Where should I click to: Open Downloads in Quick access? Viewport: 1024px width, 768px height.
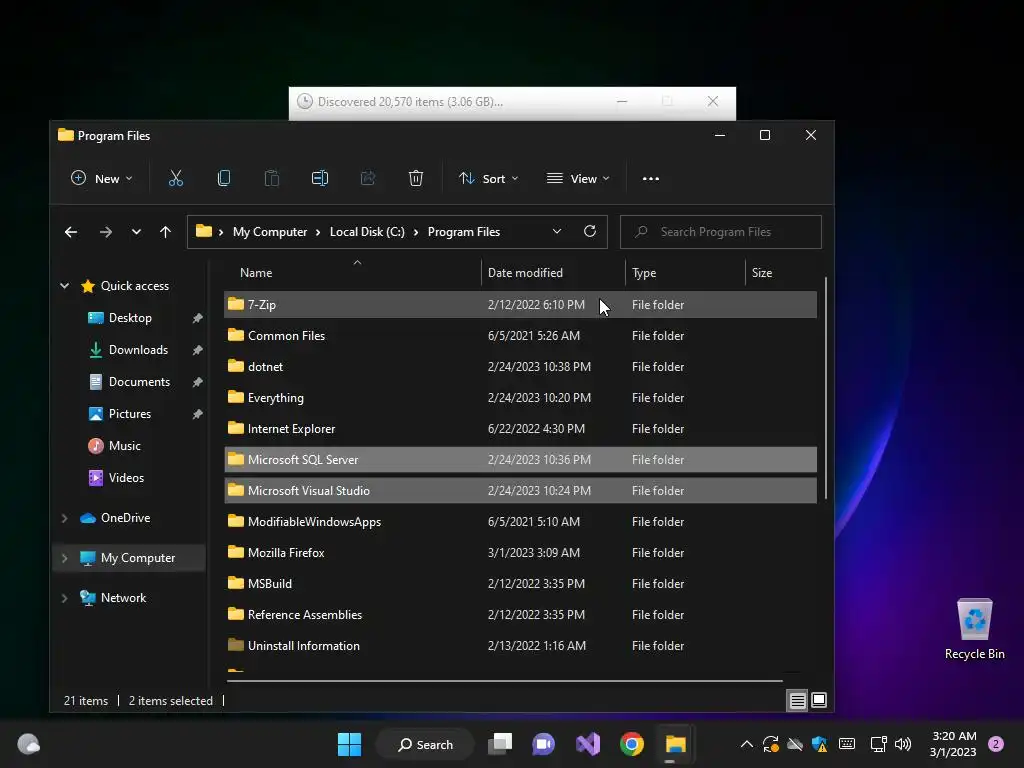pos(138,349)
